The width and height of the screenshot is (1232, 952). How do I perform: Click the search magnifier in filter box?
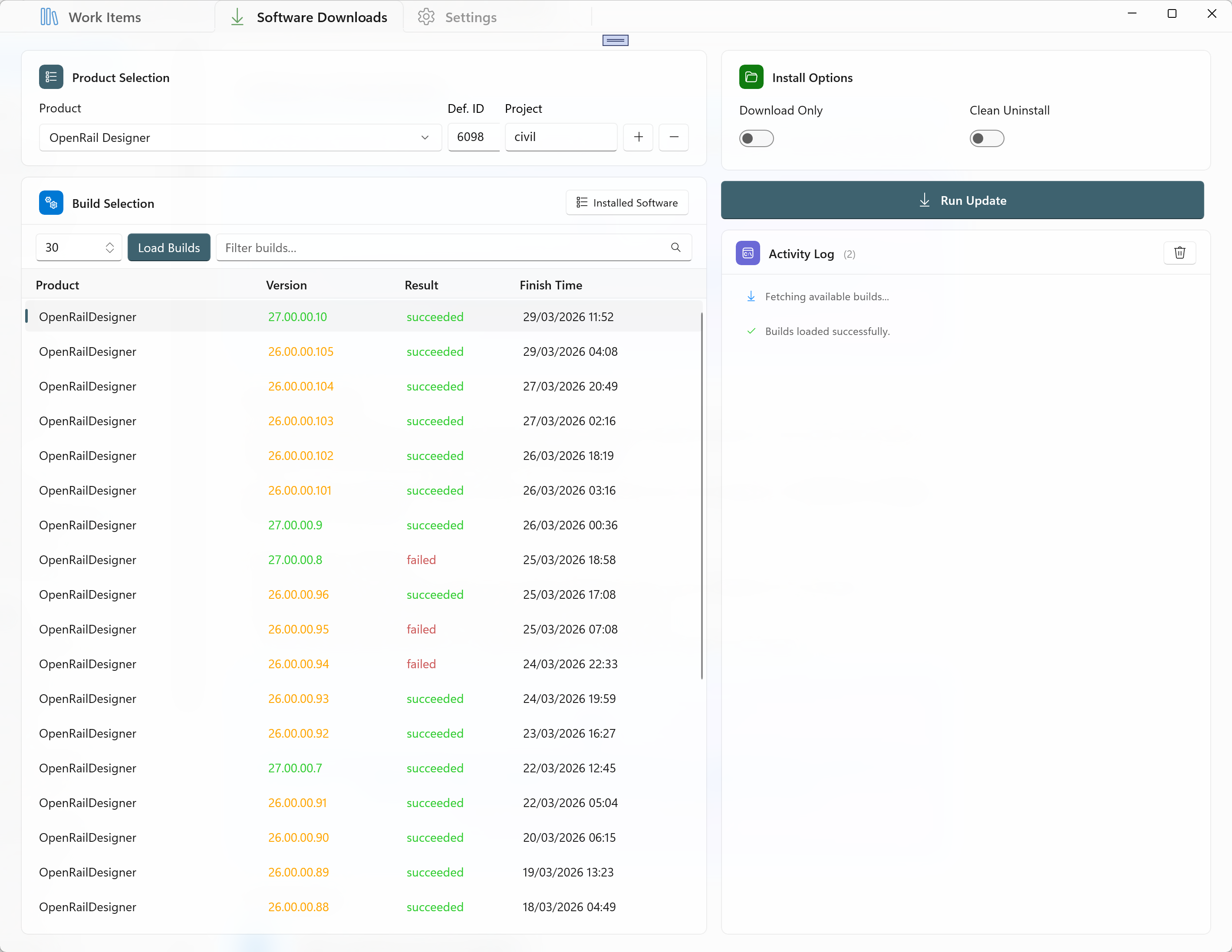[675, 248]
